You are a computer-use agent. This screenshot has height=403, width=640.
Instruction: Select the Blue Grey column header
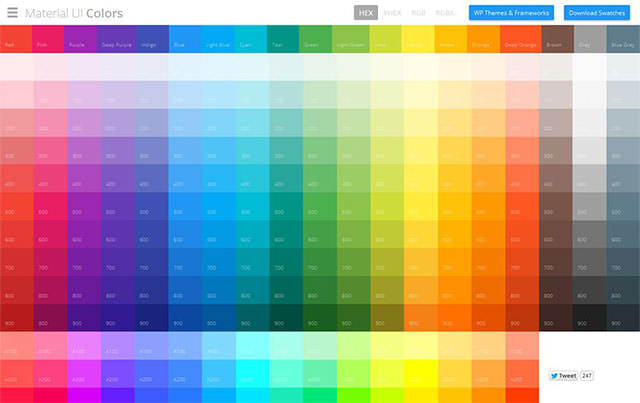point(623,39)
